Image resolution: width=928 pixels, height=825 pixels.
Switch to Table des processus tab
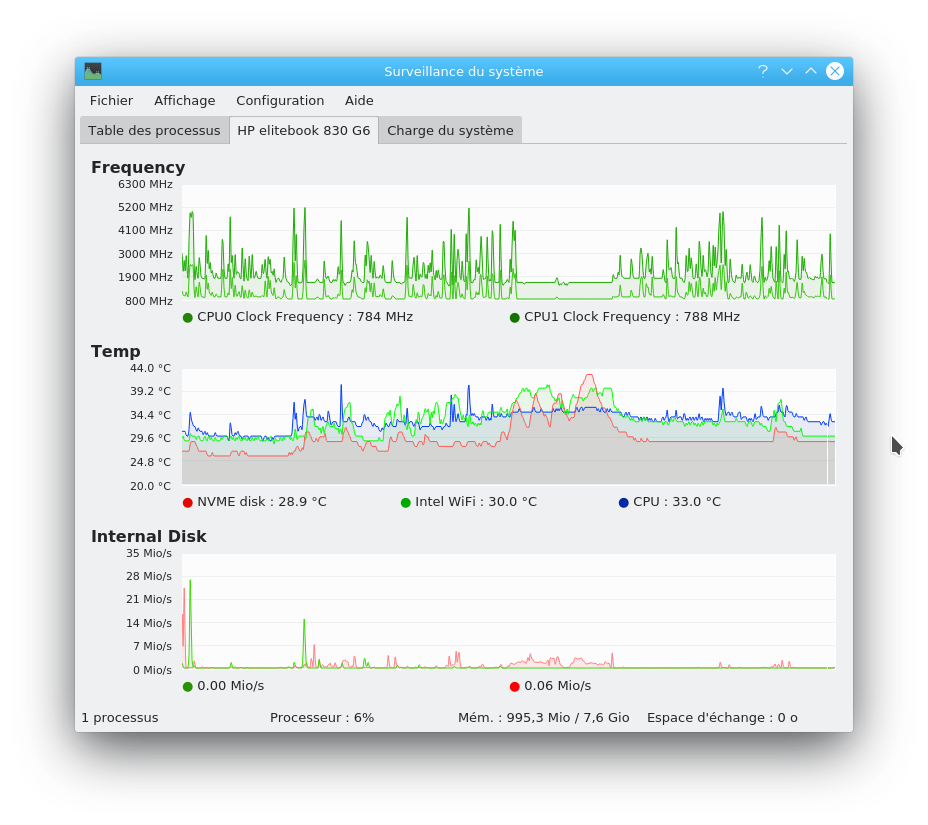[154, 130]
